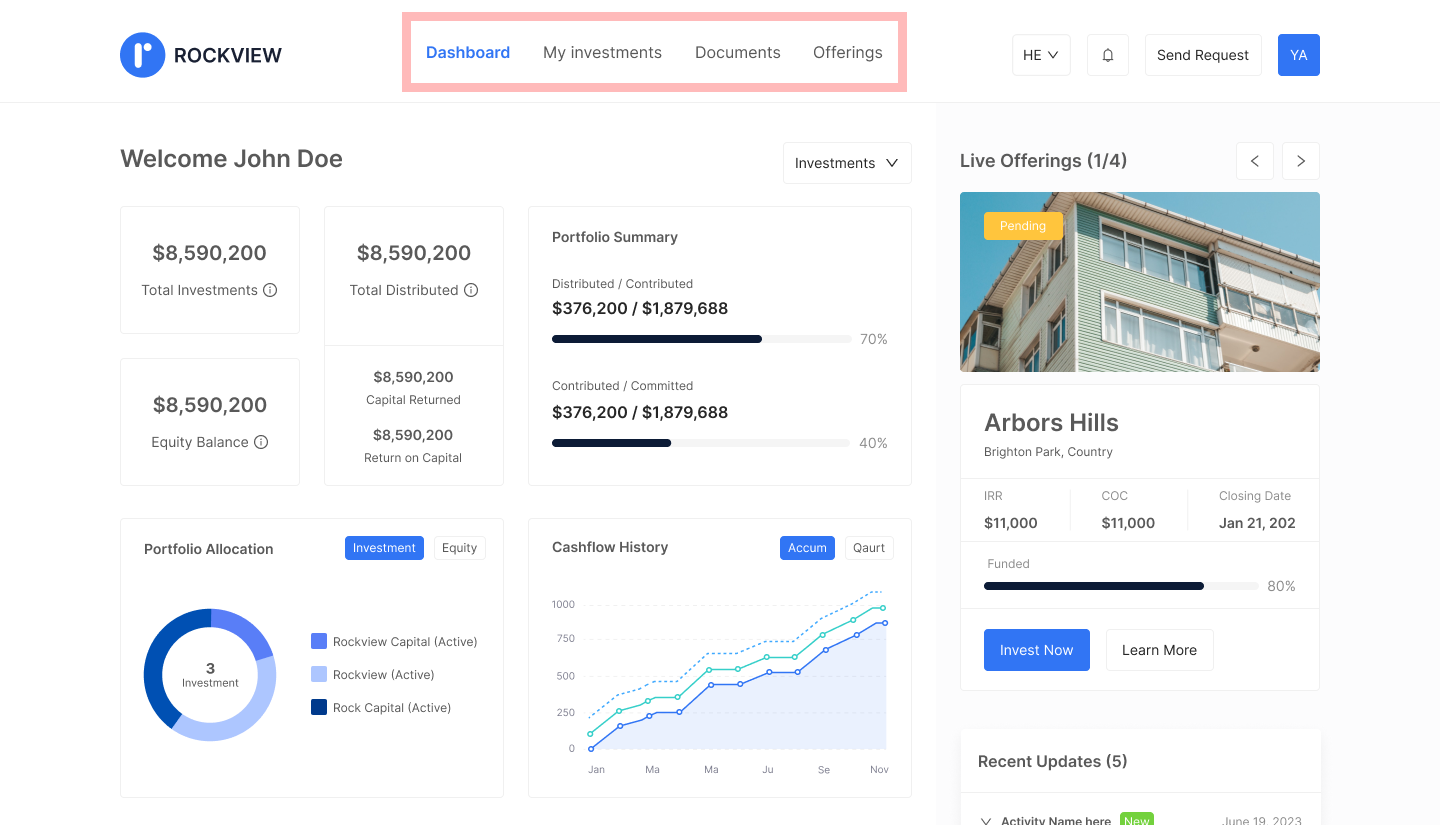Show info for Total Distributed
This screenshot has width=1440, height=825.
(x=471, y=290)
